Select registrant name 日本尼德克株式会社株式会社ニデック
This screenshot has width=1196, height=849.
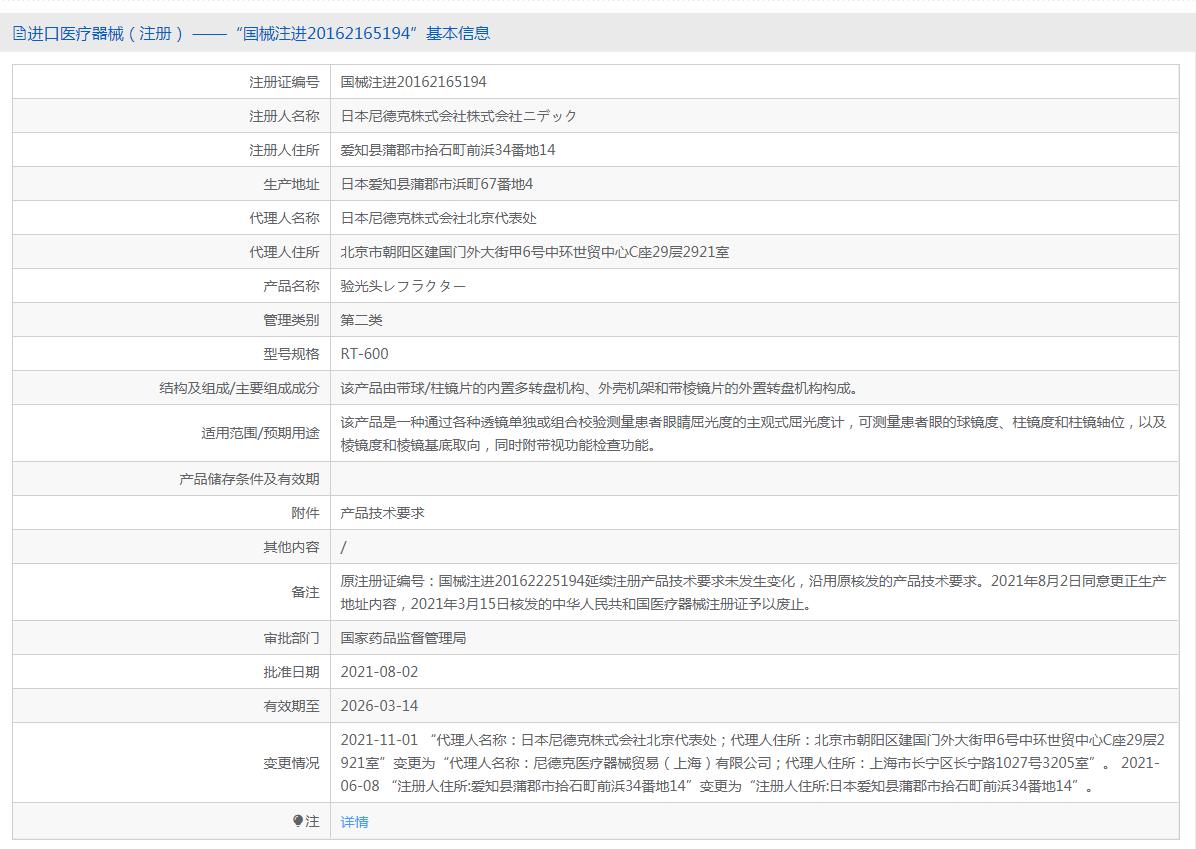click(458, 116)
